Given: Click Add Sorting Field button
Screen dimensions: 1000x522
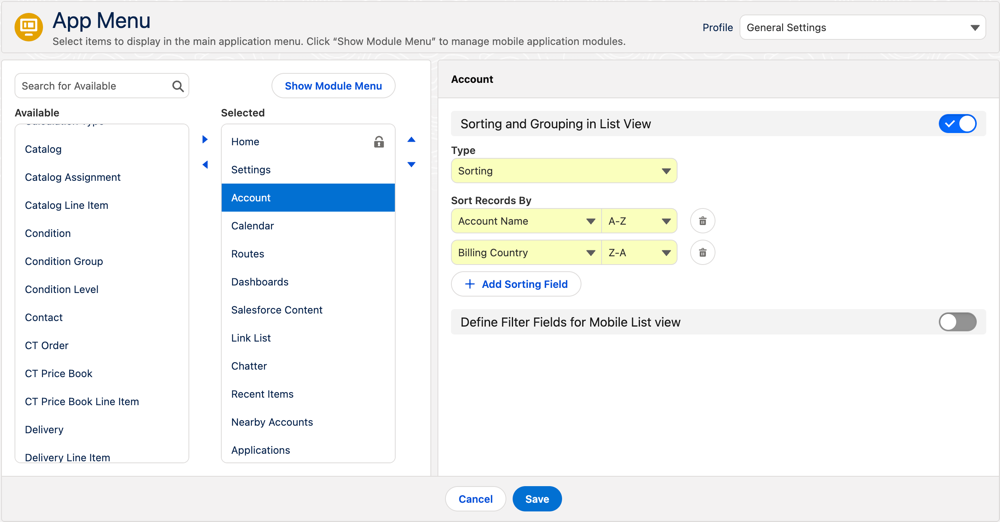Looking at the screenshot, I should (x=516, y=284).
